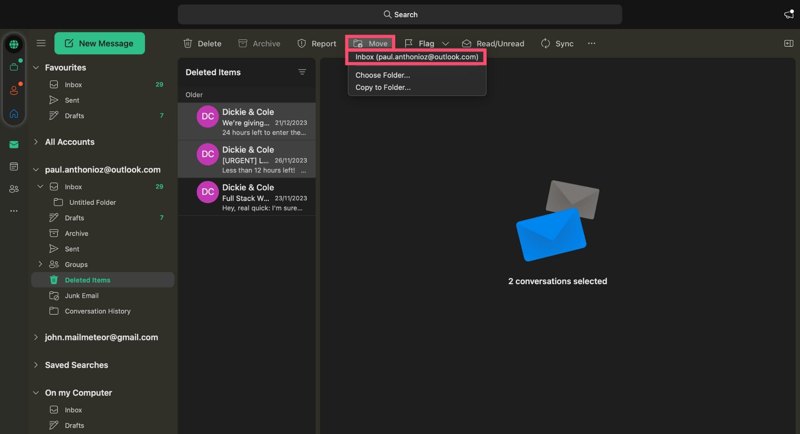The image size is (800, 434).
Task: Report selected emails with shield icon
Action: tap(316, 44)
